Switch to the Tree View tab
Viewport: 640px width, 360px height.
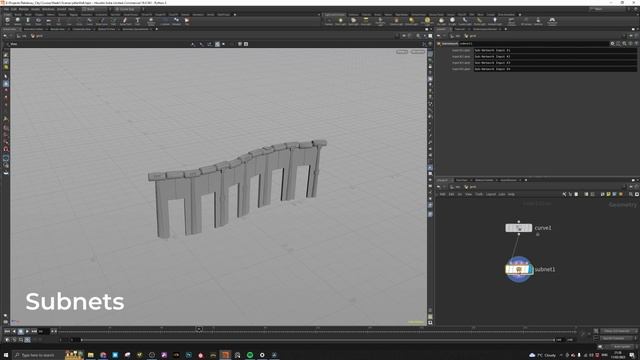(x=461, y=180)
